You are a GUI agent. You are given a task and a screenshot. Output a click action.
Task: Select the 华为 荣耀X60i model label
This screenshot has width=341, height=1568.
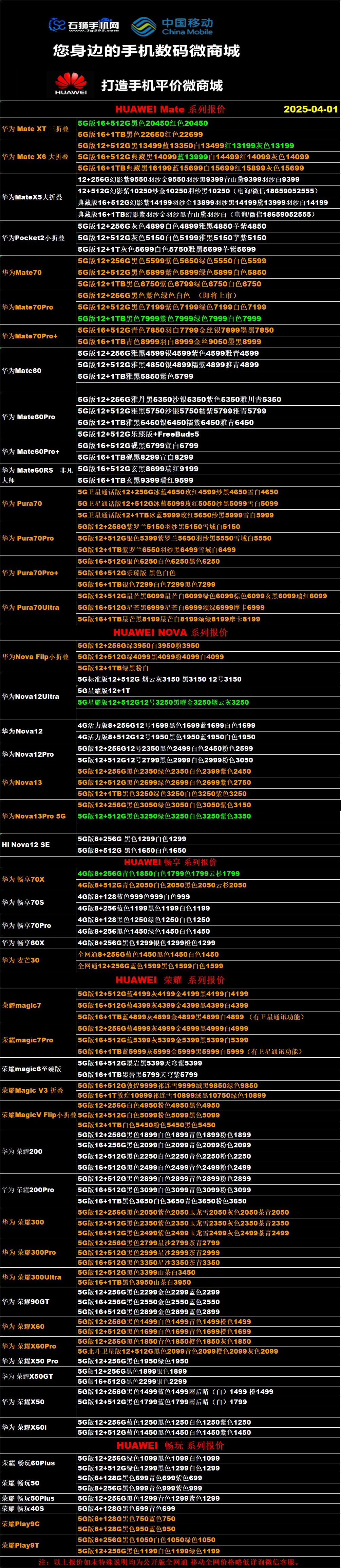pos(24,1427)
